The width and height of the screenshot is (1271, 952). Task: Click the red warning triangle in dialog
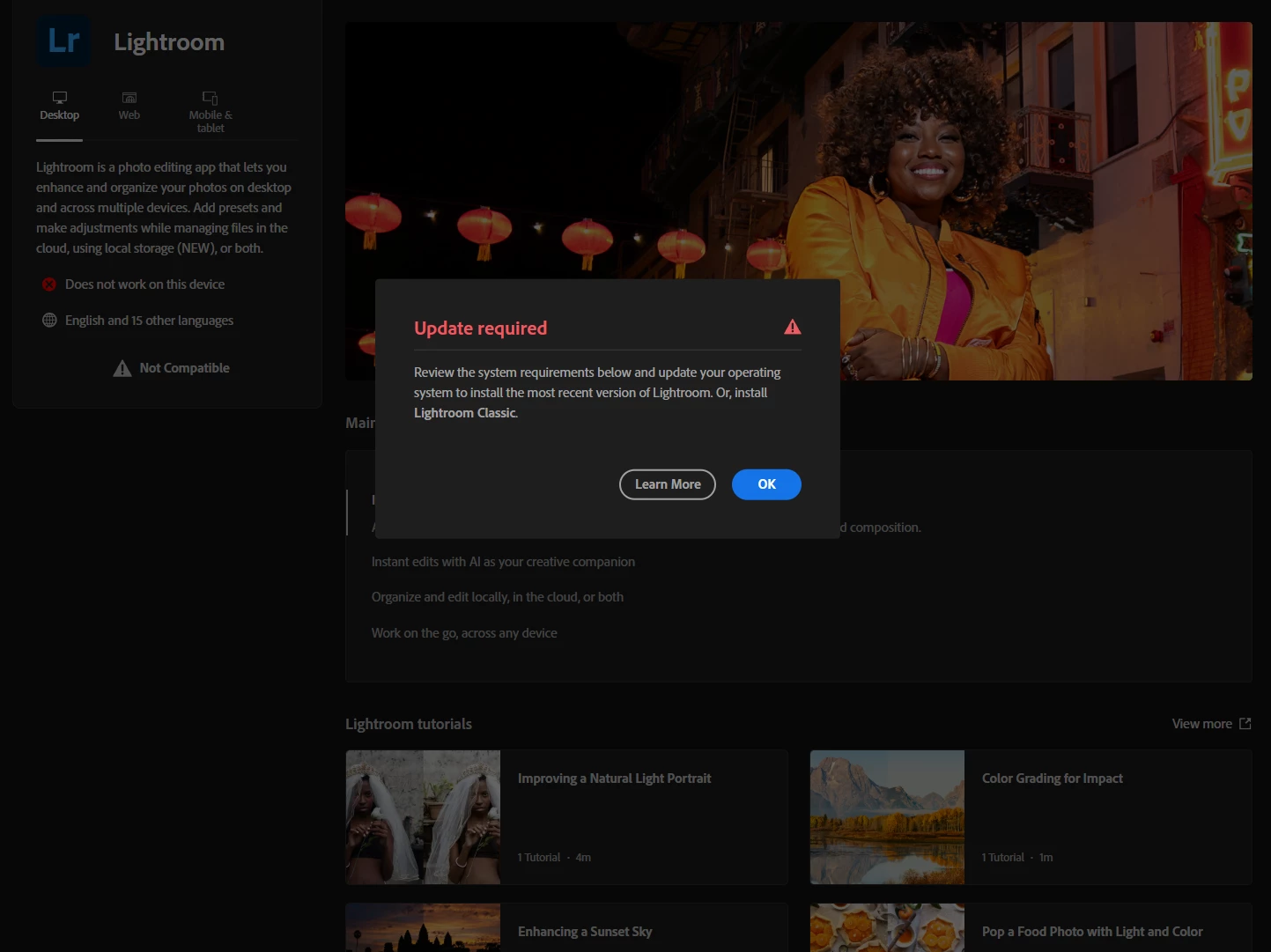[793, 327]
